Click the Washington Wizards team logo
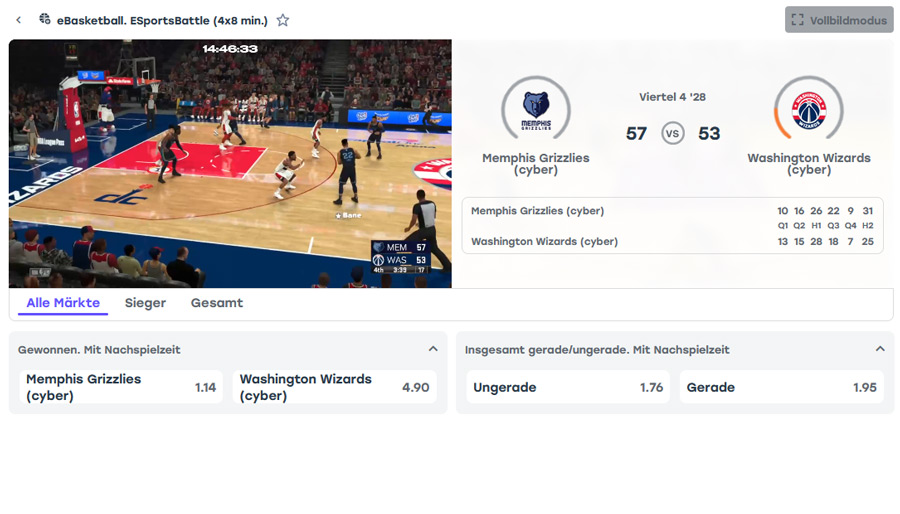Screen dimensions: 900x514 click(x=809, y=110)
